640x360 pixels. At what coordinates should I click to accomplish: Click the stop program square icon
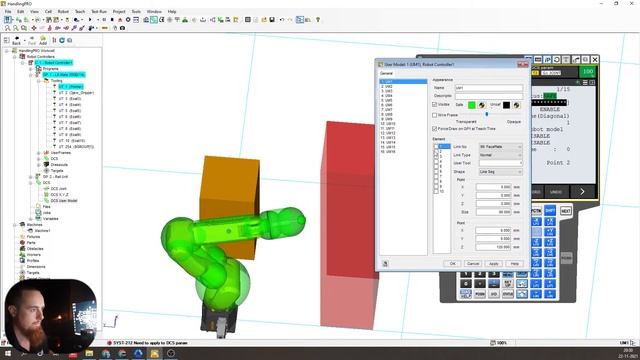pos(112,20)
